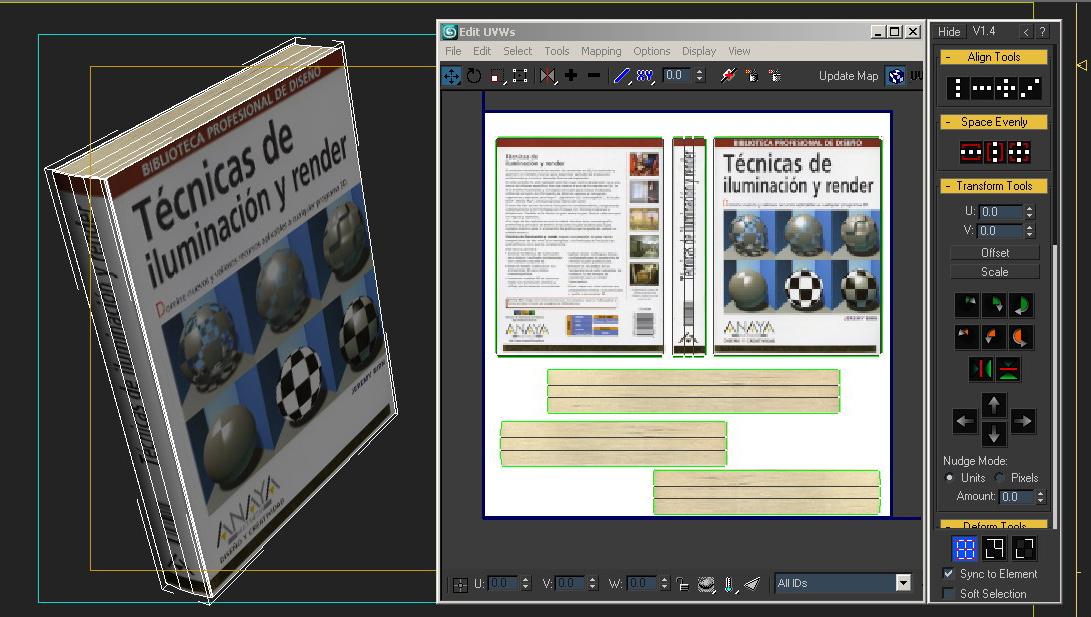Image resolution: width=1091 pixels, height=617 pixels.
Task: Click the space evenly vertical icon
Action: pos(995,152)
